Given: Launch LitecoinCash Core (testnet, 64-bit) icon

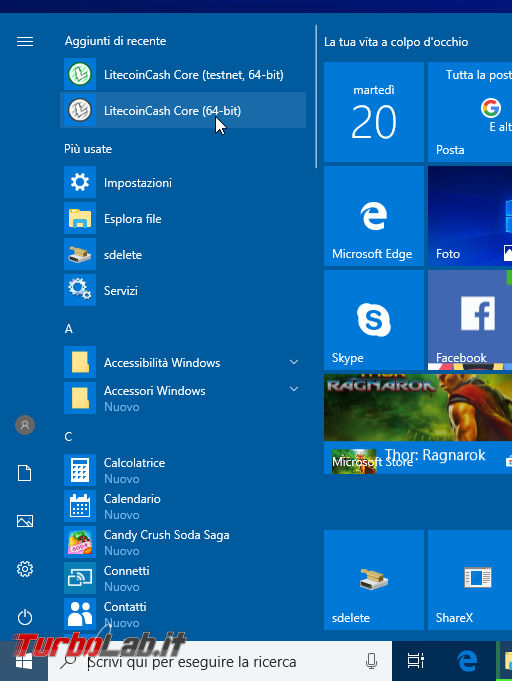Looking at the screenshot, I should [x=80, y=74].
